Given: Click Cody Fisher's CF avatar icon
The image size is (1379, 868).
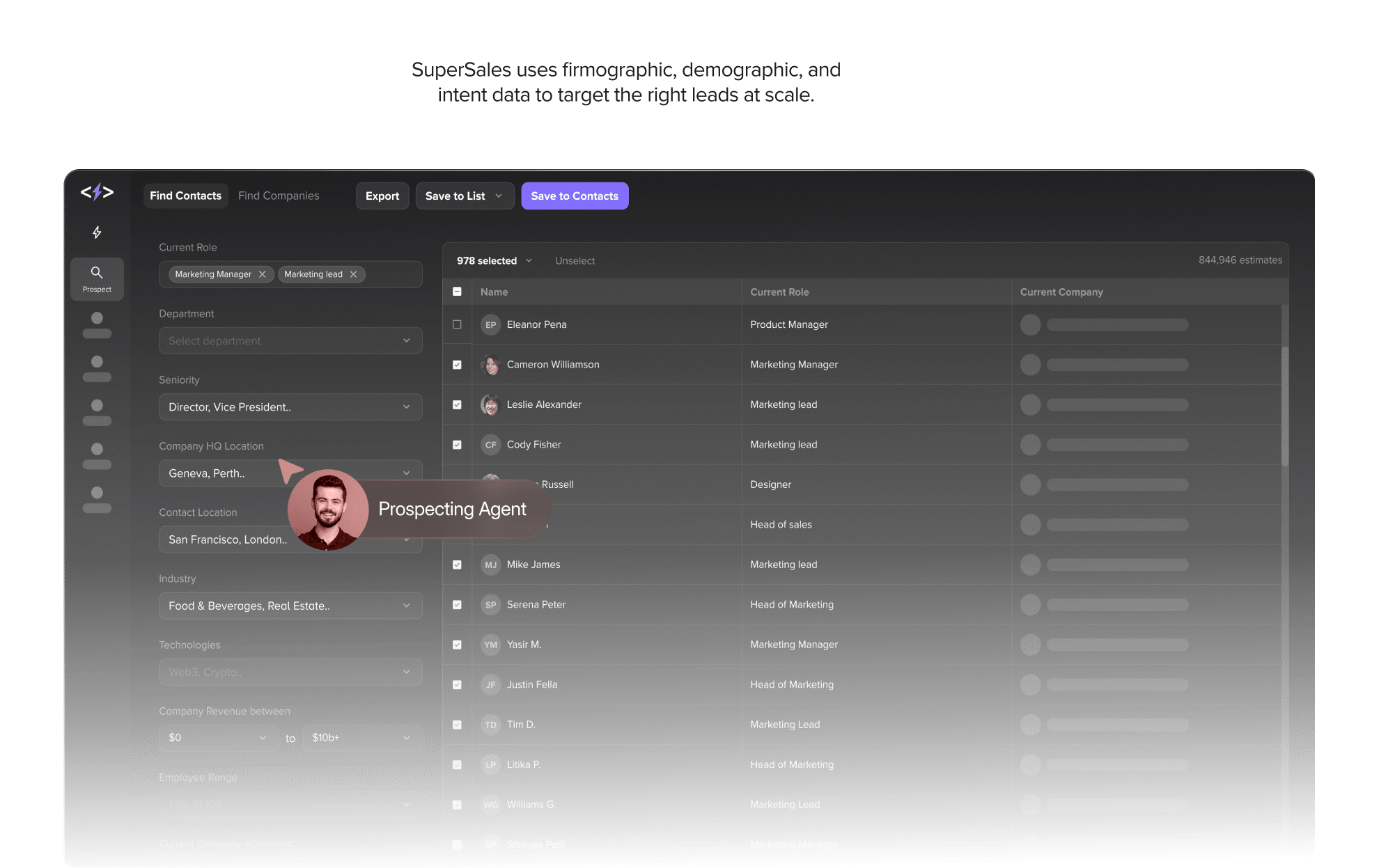Looking at the screenshot, I should [x=490, y=445].
